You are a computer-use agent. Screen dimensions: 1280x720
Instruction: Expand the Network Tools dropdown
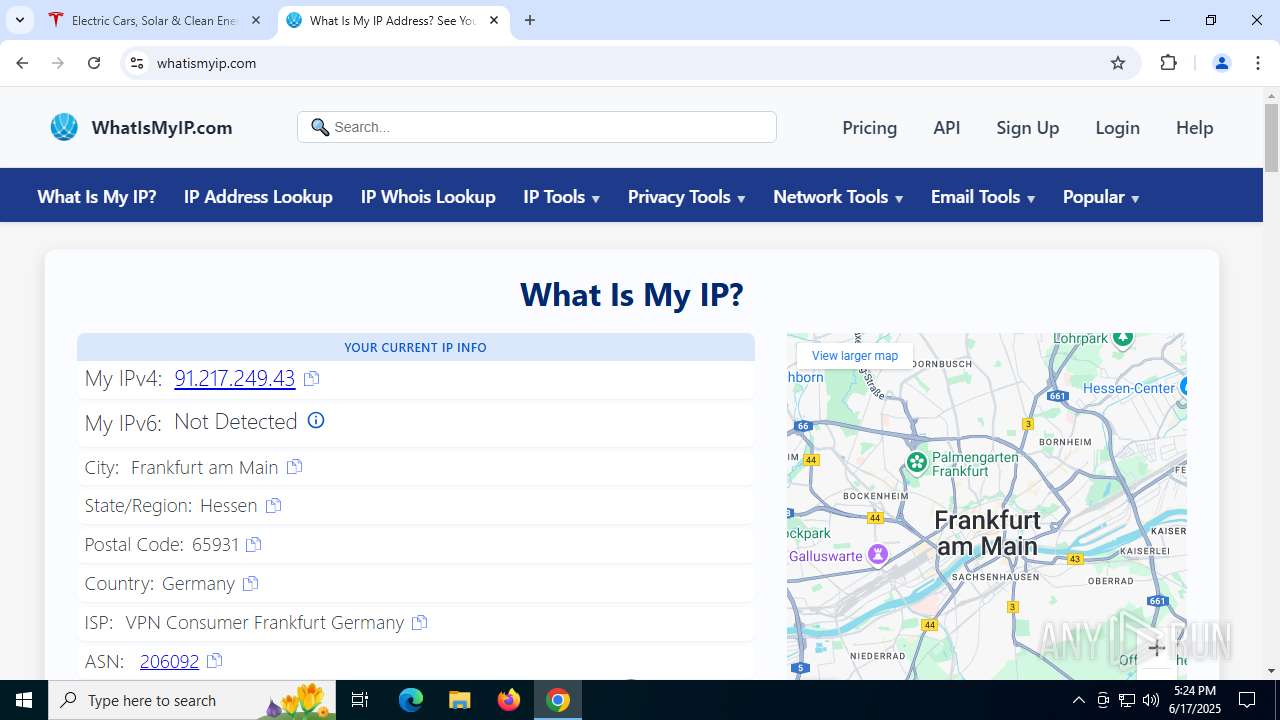(838, 197)
